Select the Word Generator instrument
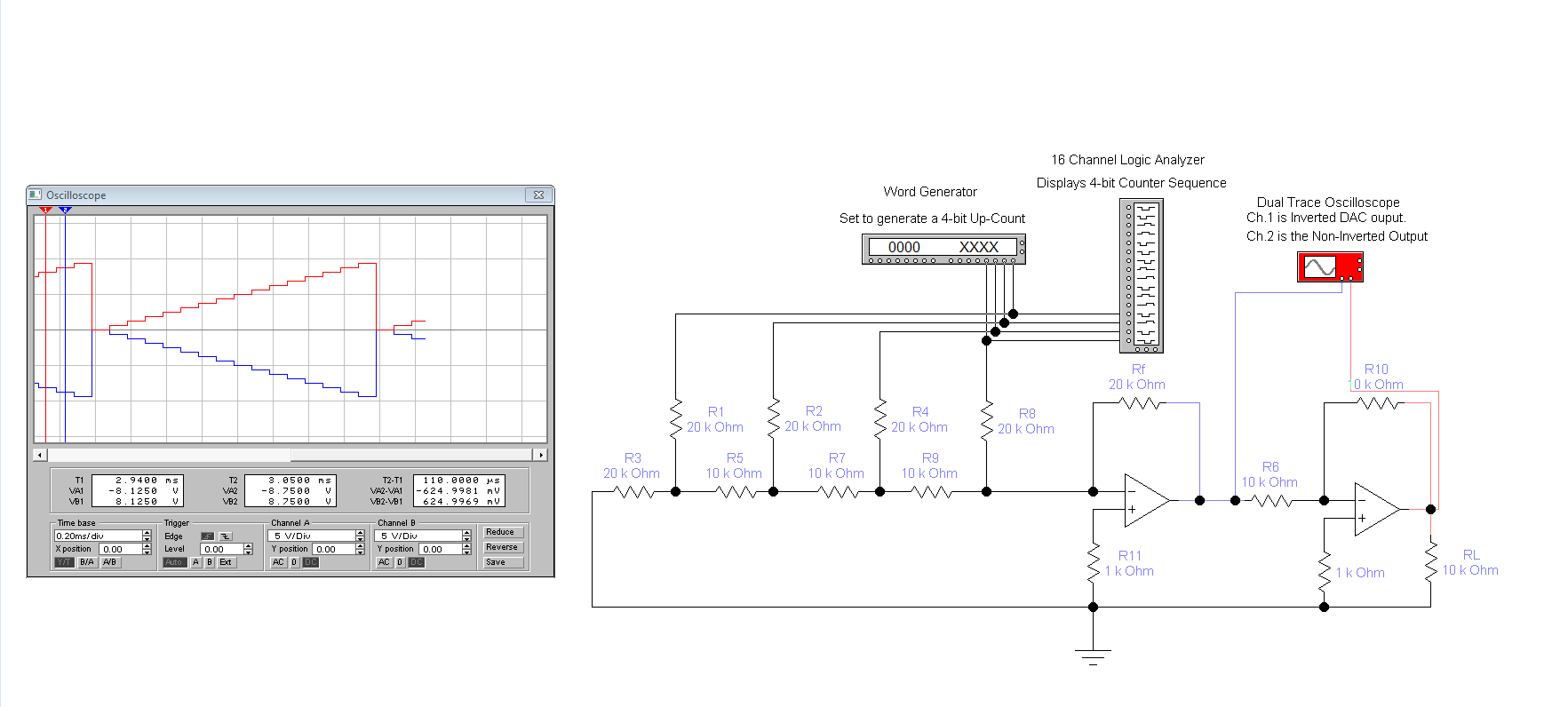The width and height of the screenshot is (1568, 707). [x=943, y=249]
